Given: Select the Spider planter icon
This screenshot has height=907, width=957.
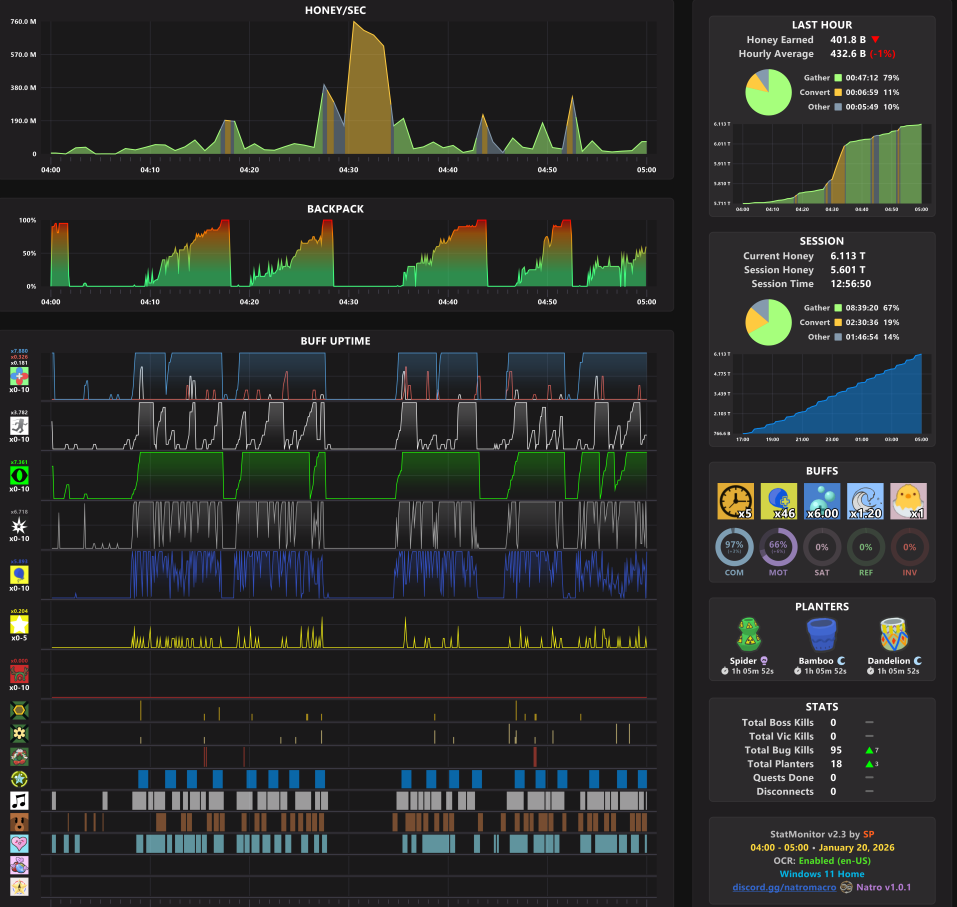Looking at the screenshot, I should coord(749,634).
